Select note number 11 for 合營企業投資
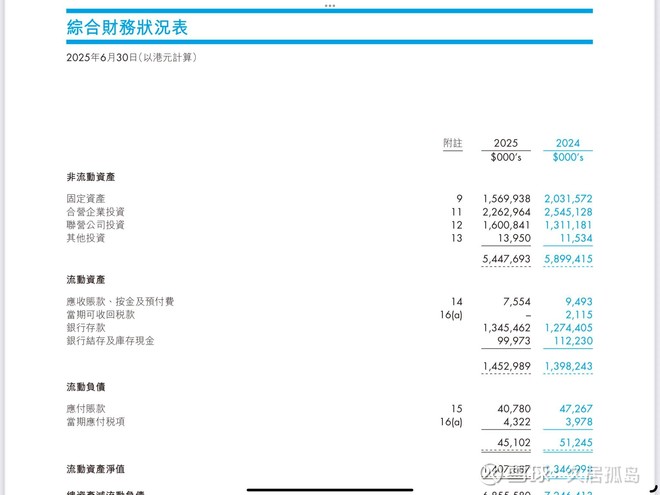 click(x=457, y=212)
